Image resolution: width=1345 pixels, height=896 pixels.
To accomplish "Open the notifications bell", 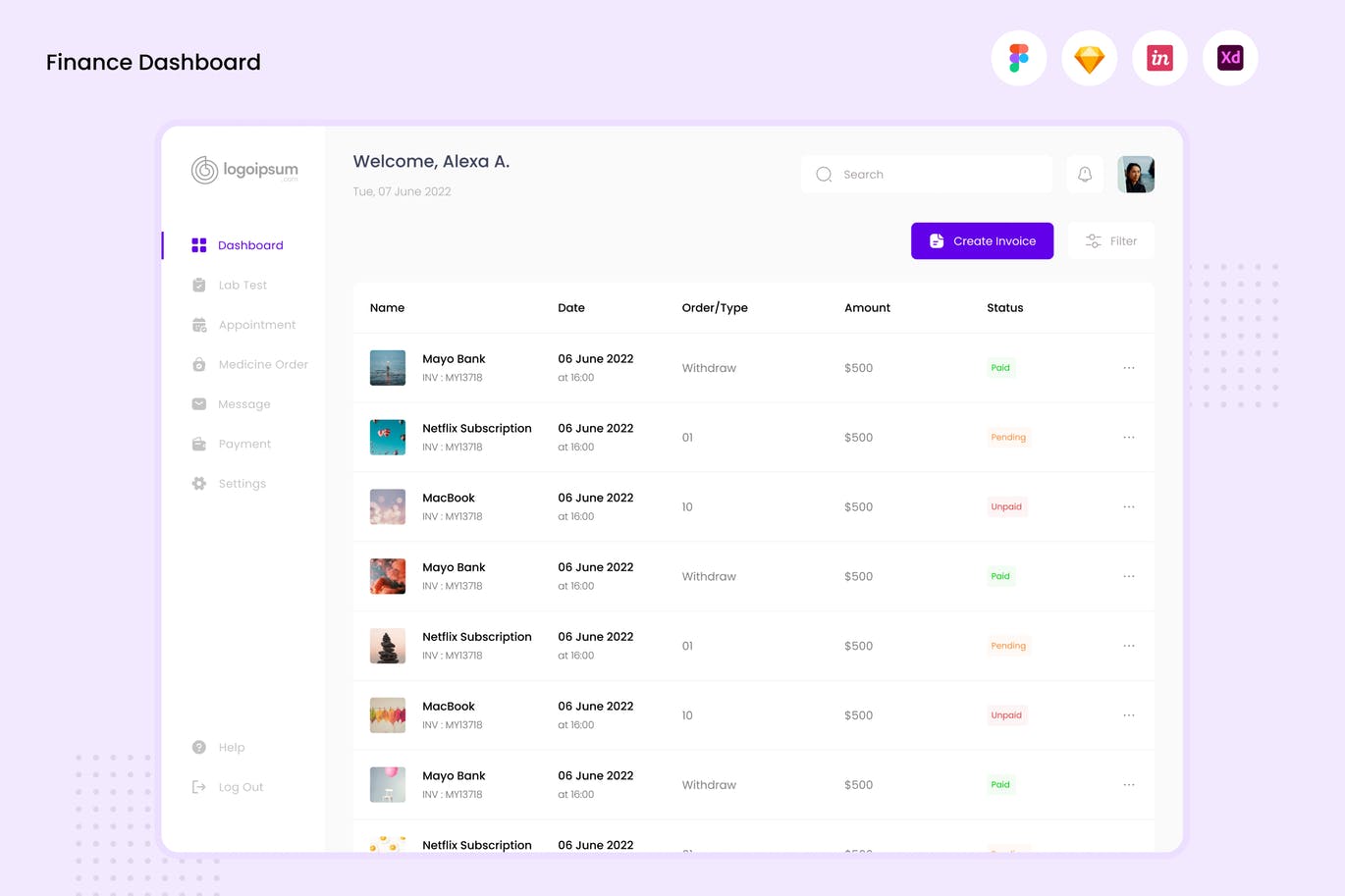I will [1085, 174].
